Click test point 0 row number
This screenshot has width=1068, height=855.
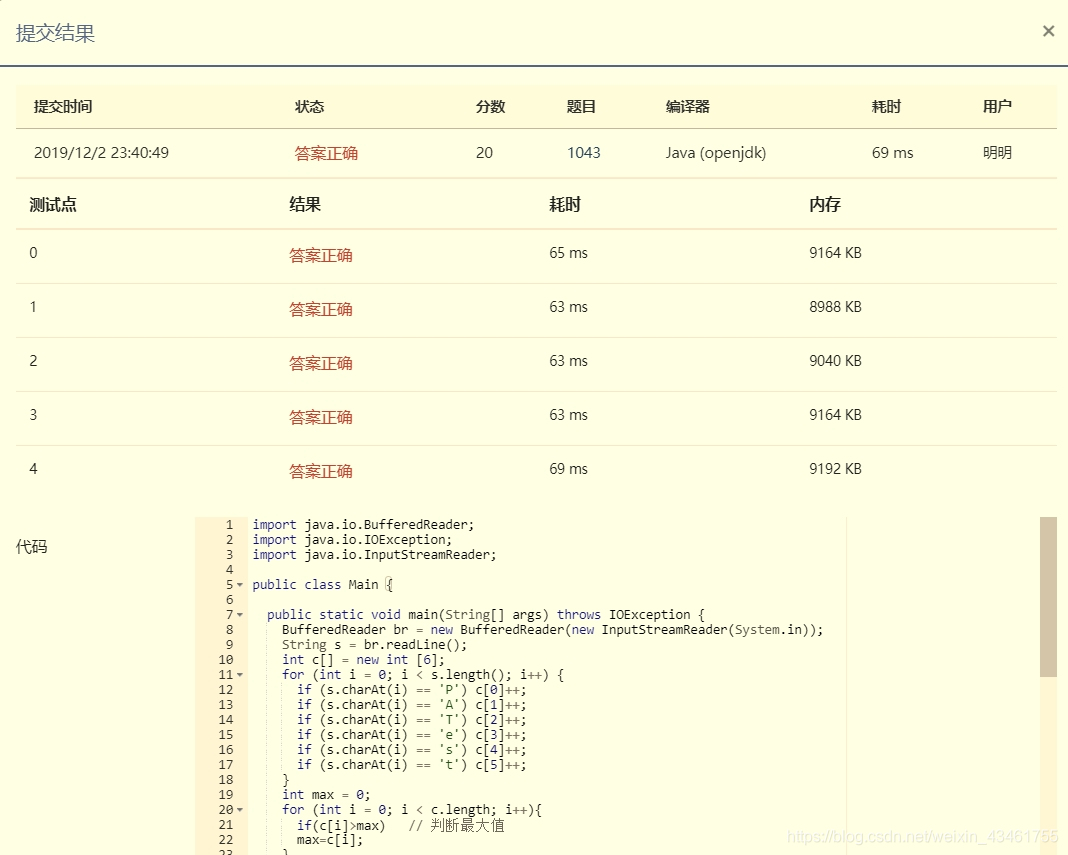33,253
